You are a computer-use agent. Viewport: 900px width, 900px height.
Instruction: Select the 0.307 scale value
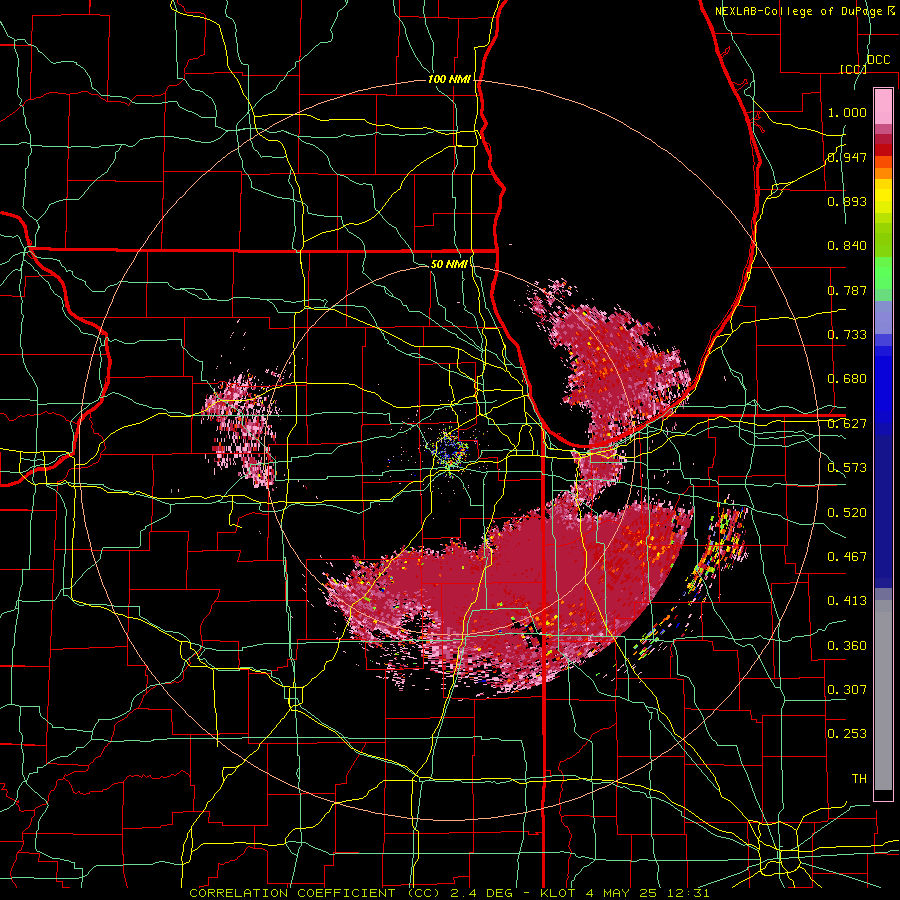tap(847, 689)
